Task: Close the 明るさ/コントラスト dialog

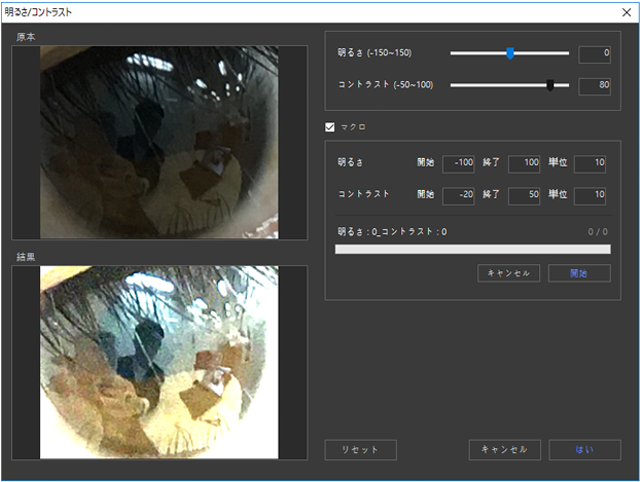Action: point(622,12)
